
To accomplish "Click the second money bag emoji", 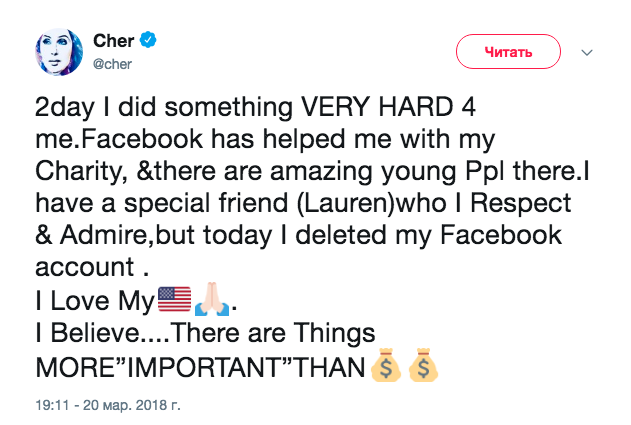I will point(422,367).
